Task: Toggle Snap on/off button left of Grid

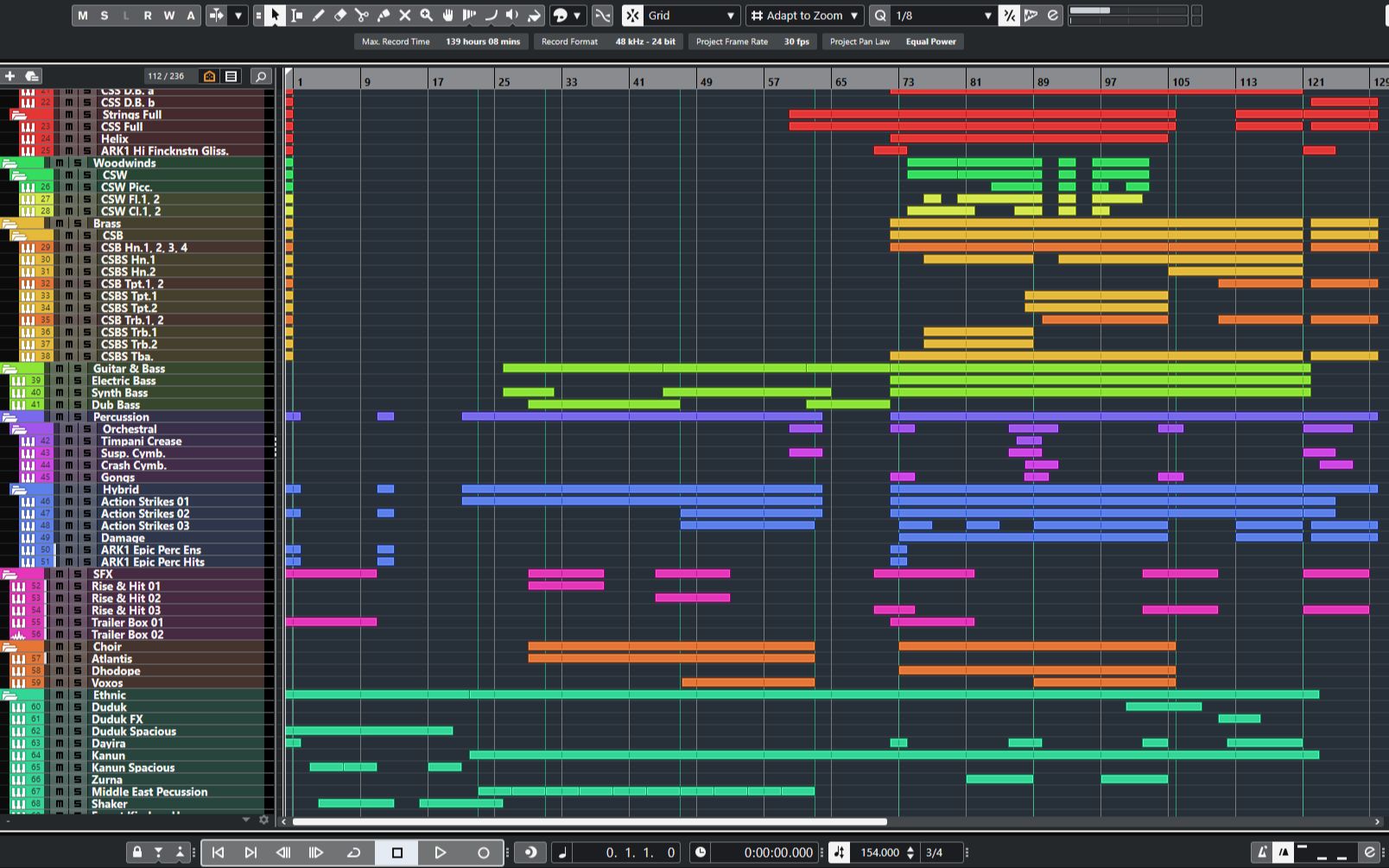Action: click(x=633, y=16)
